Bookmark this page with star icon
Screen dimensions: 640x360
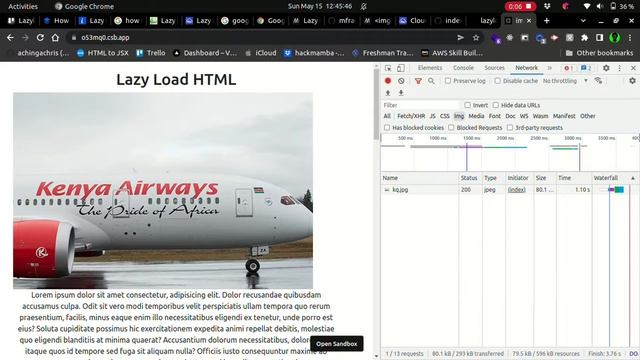(476, 38)
